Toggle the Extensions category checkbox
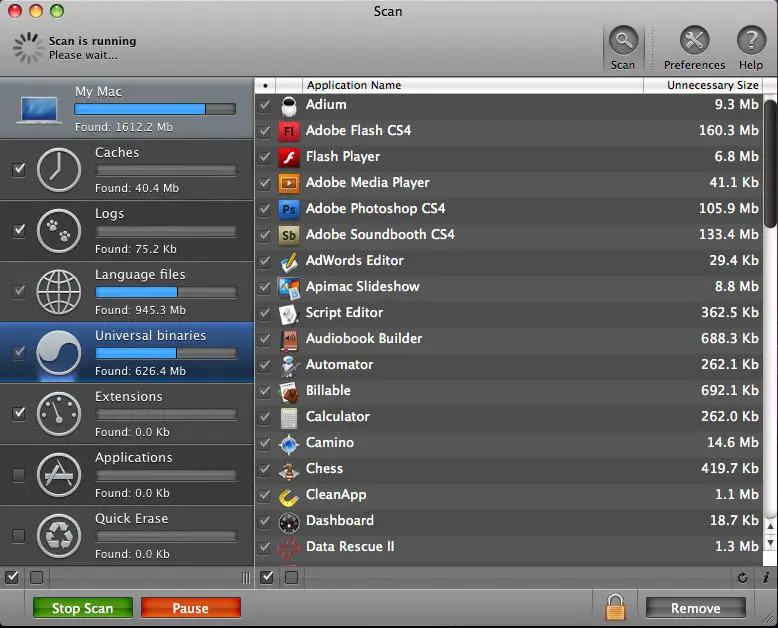Image resolution: width=778 pixels, height=628 pixels. pyautogui.click(x=19, y=413)
